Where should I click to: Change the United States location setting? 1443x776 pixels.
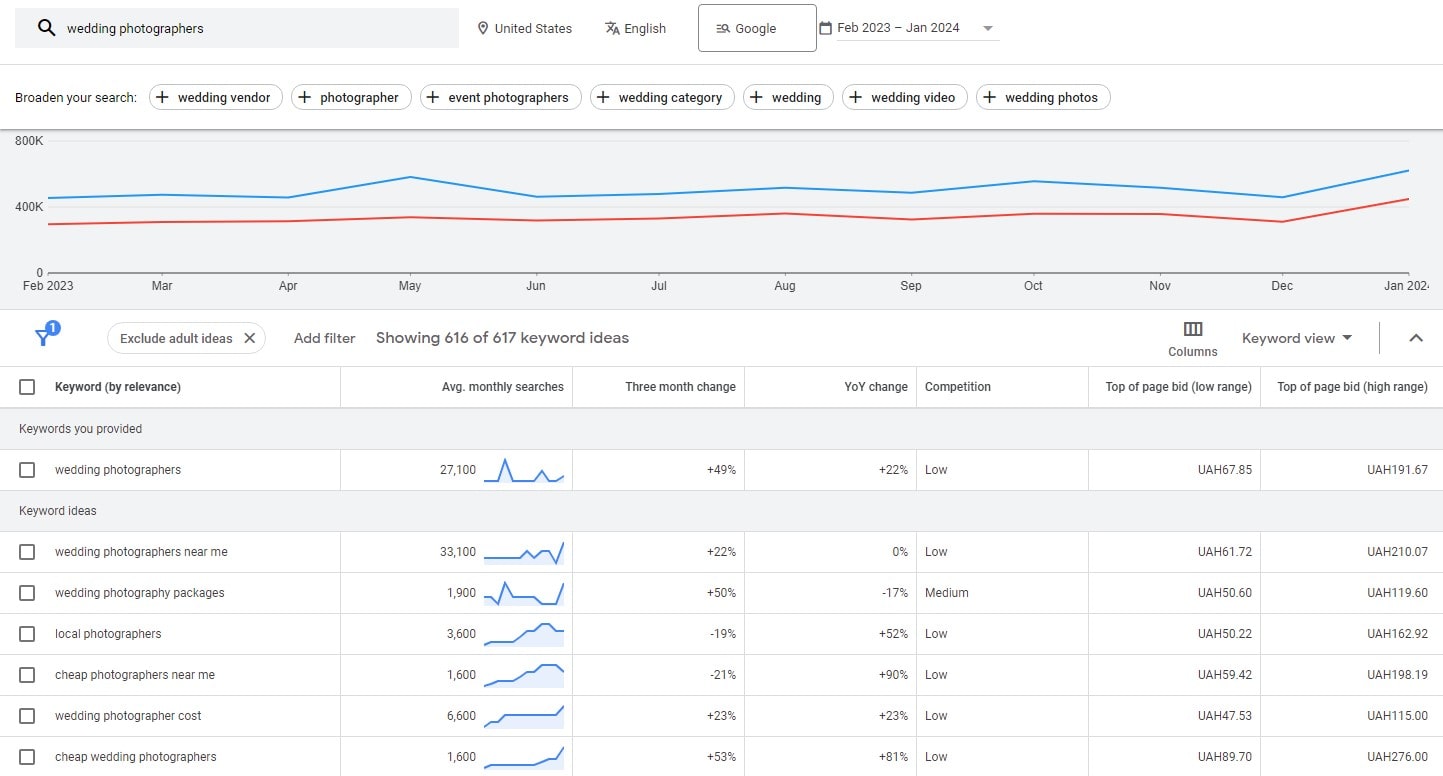click(525, 28)
